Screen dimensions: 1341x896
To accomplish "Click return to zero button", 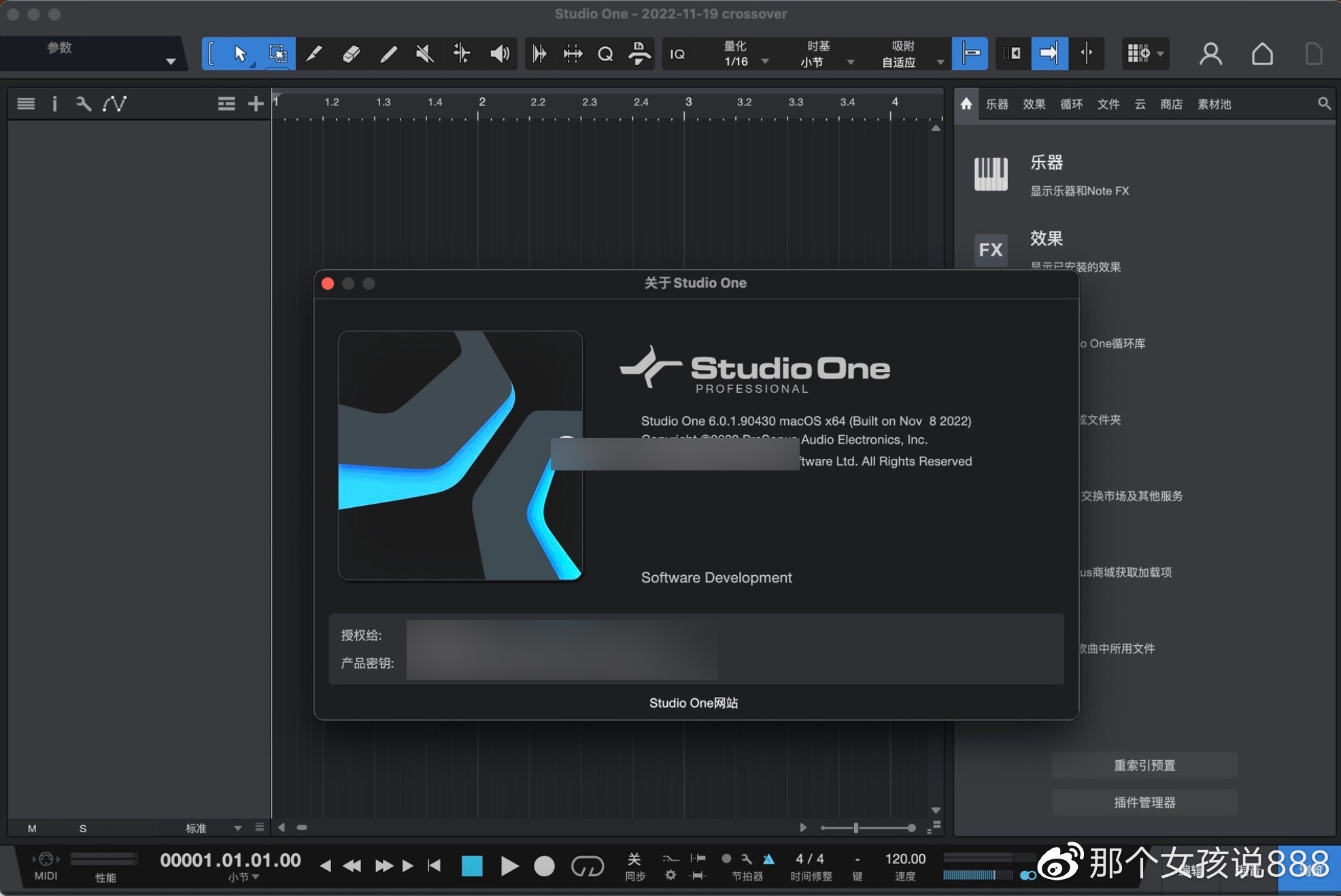I will (x=434, y=865).
